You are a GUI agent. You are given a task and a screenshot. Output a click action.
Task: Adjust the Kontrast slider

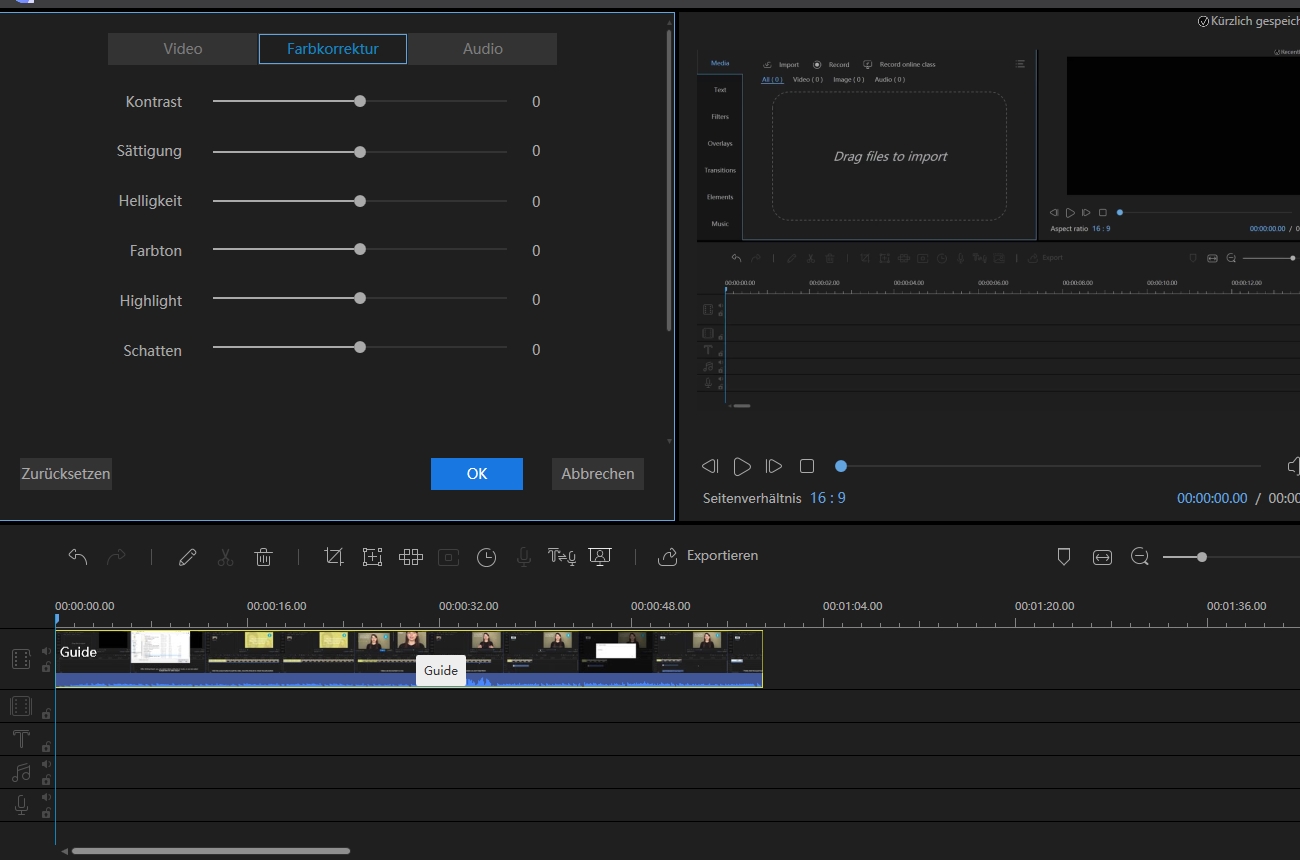(360, 101)
